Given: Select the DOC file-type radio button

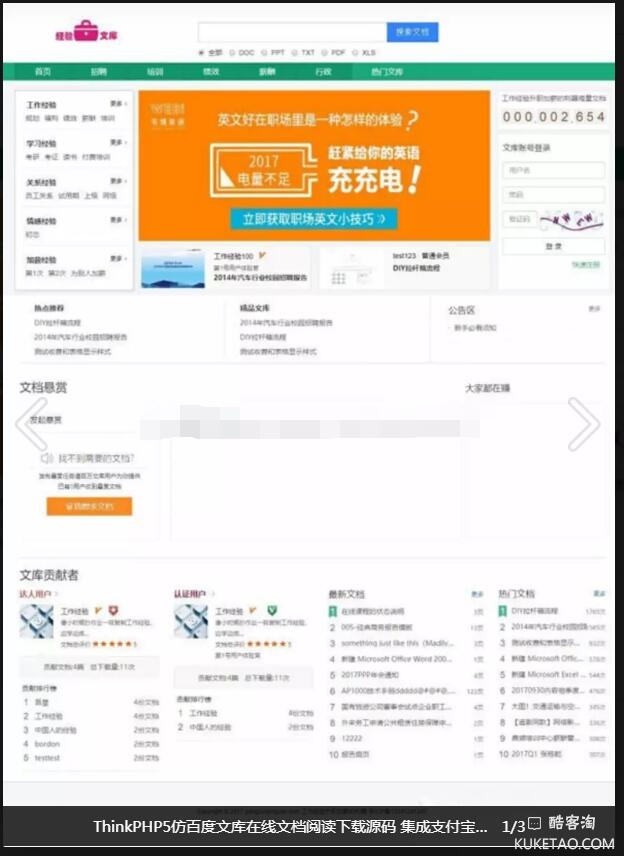Looking at the screenshot, I should [232, 53].
